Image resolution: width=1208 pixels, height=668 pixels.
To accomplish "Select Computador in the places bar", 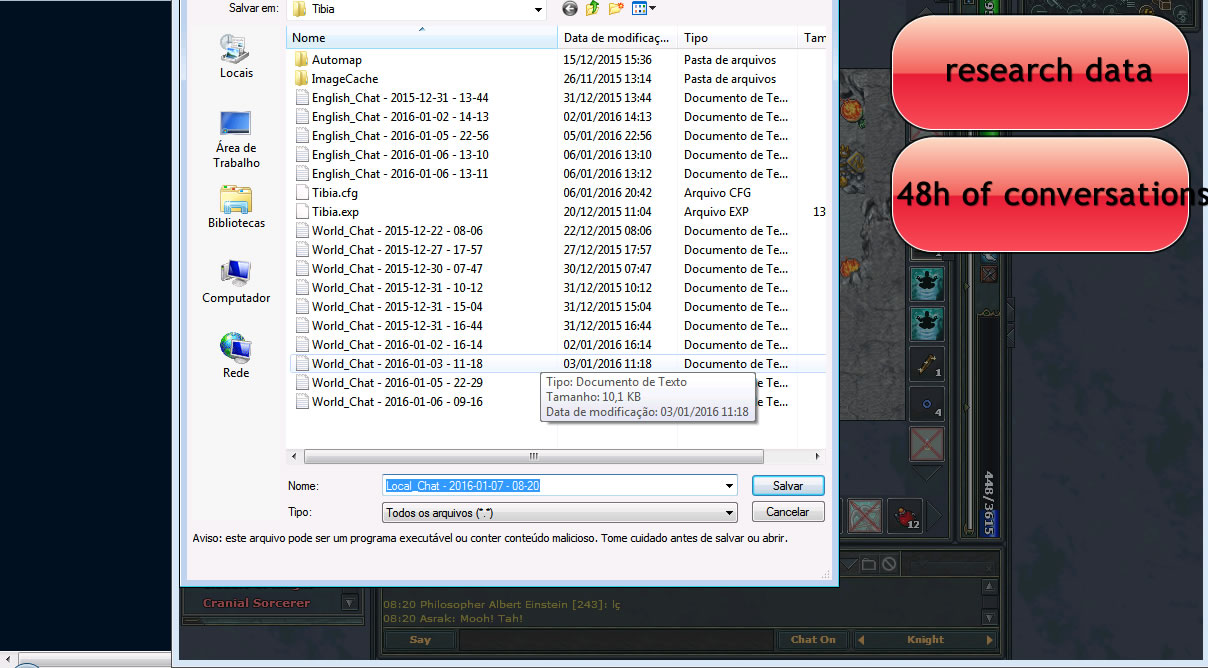I will point(235,282).
